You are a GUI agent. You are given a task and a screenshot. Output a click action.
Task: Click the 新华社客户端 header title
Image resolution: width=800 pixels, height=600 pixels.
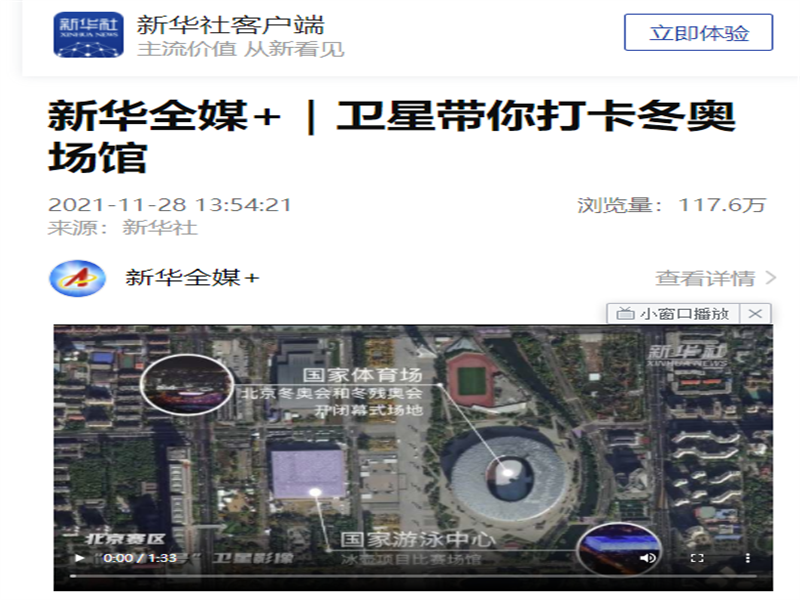[230, 25]
